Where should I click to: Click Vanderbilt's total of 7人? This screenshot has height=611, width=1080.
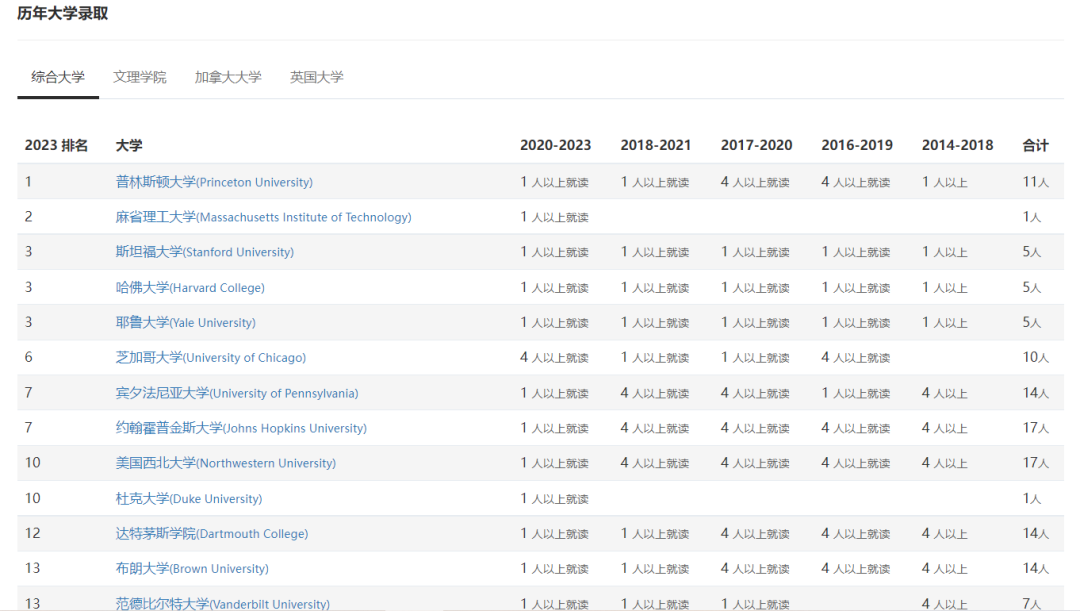tap(1032, 603)
